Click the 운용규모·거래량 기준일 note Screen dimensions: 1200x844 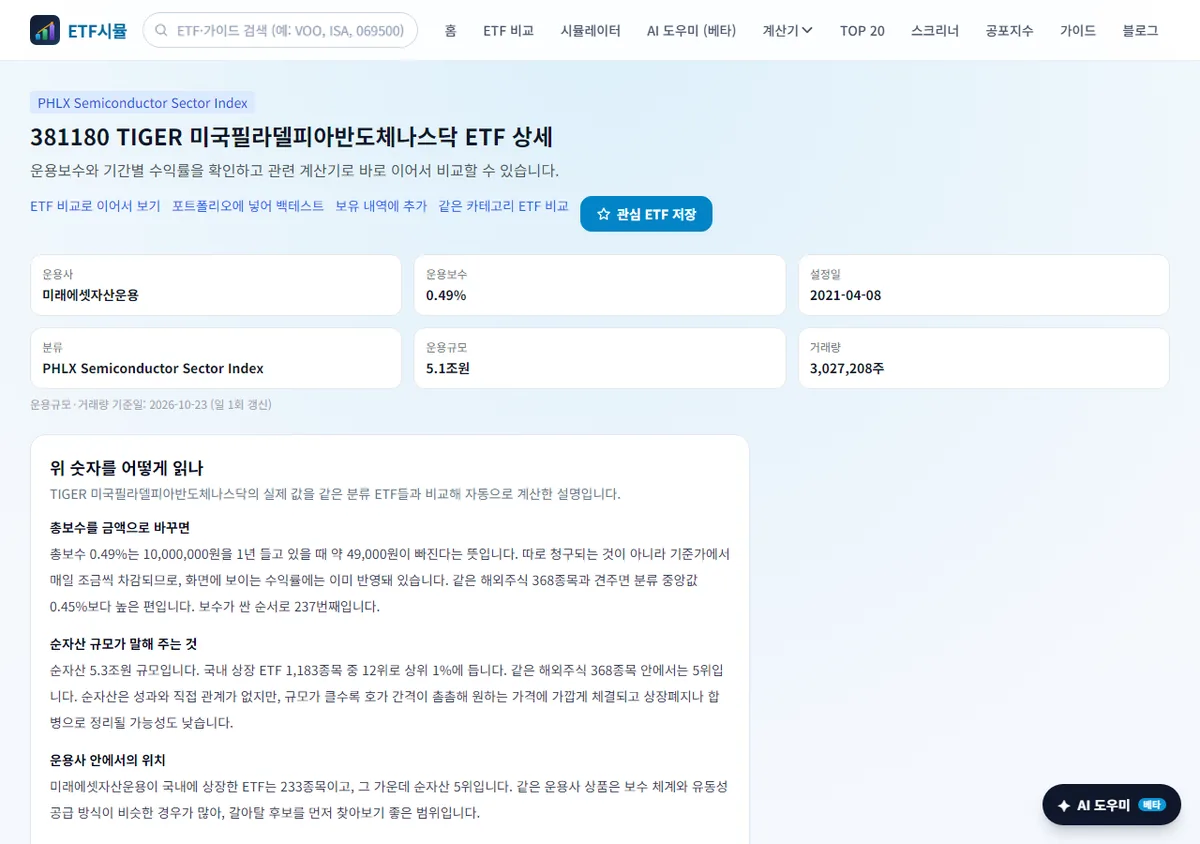[151, 405]
